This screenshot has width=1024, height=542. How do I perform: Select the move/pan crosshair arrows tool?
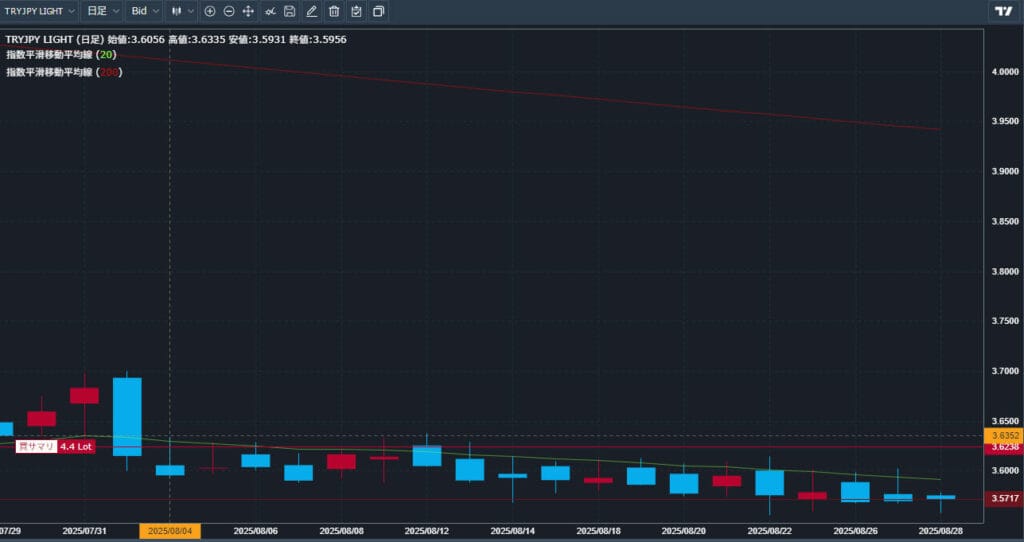pyautogui.click(x=248, y=11)
